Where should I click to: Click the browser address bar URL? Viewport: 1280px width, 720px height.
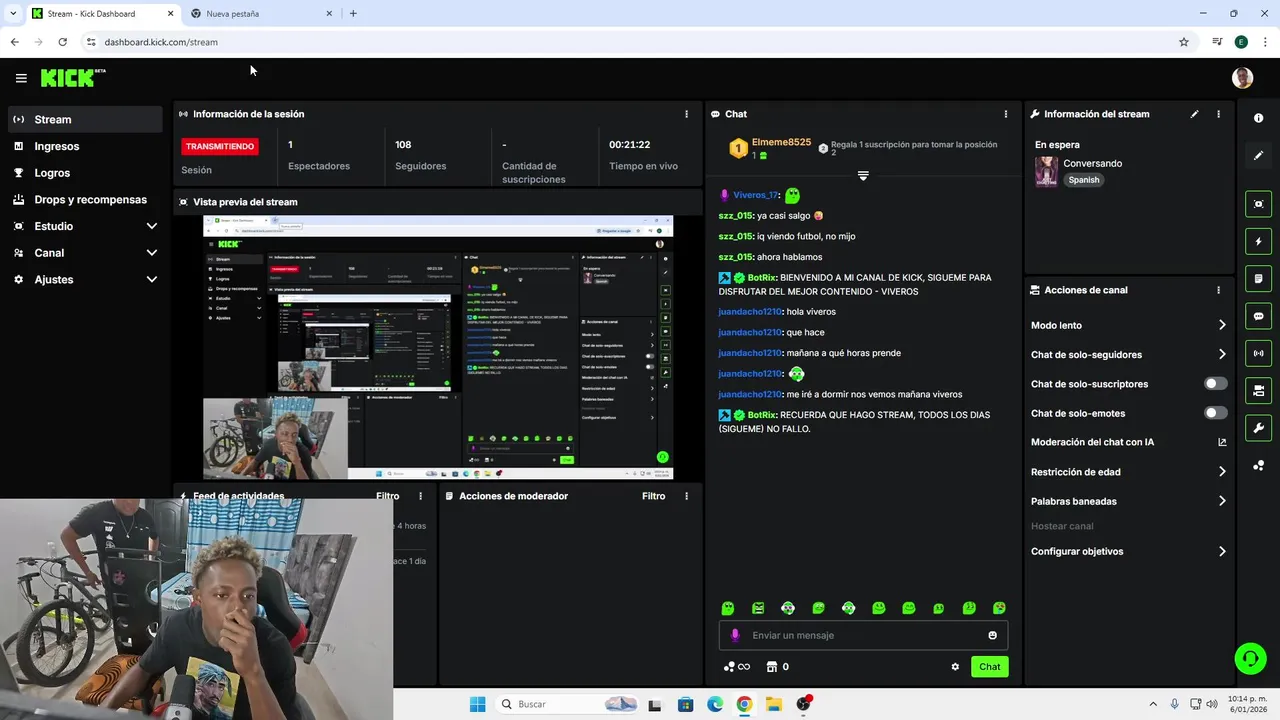[161, 42]
